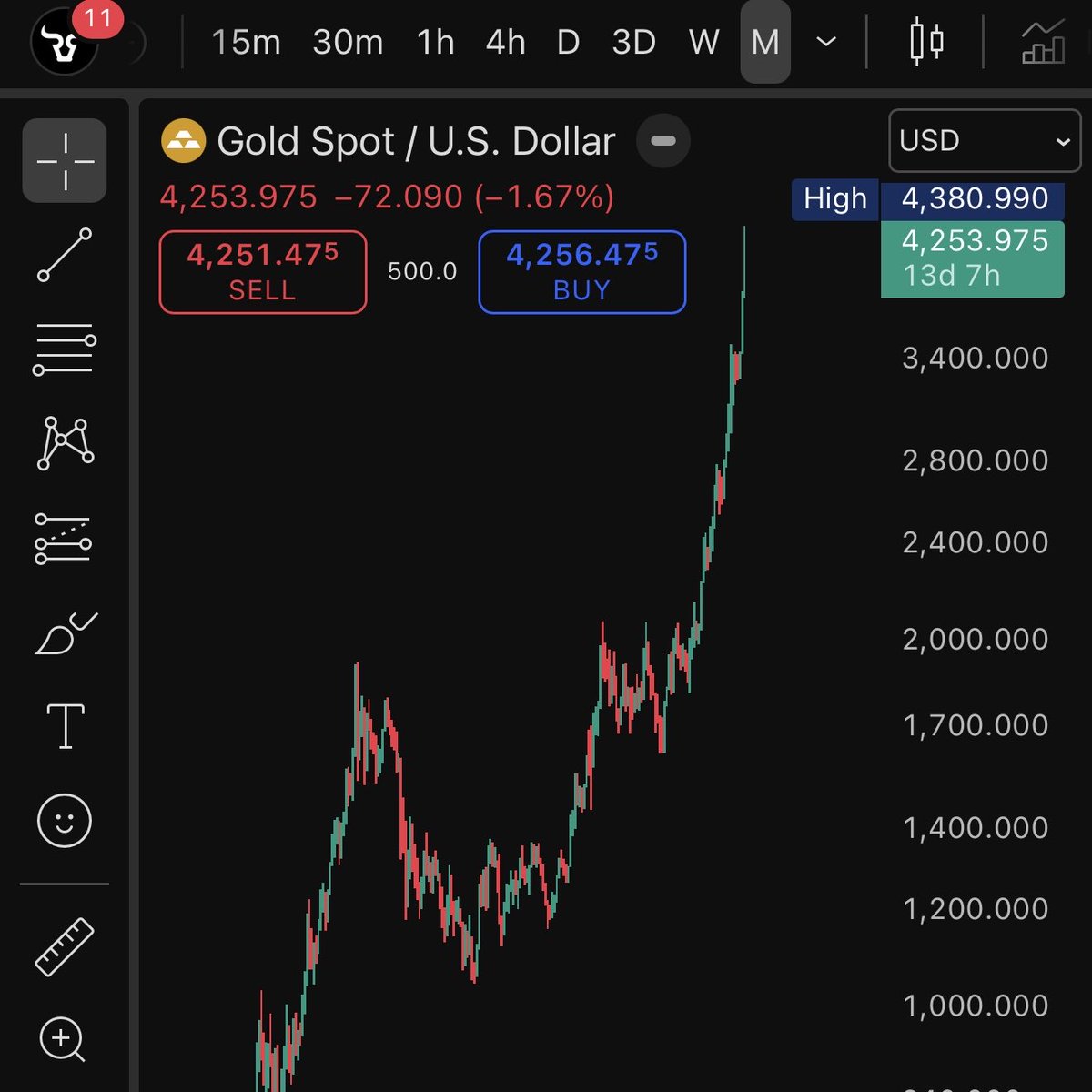Click the 1,400.000 price axis label

(x=976, y=828)
